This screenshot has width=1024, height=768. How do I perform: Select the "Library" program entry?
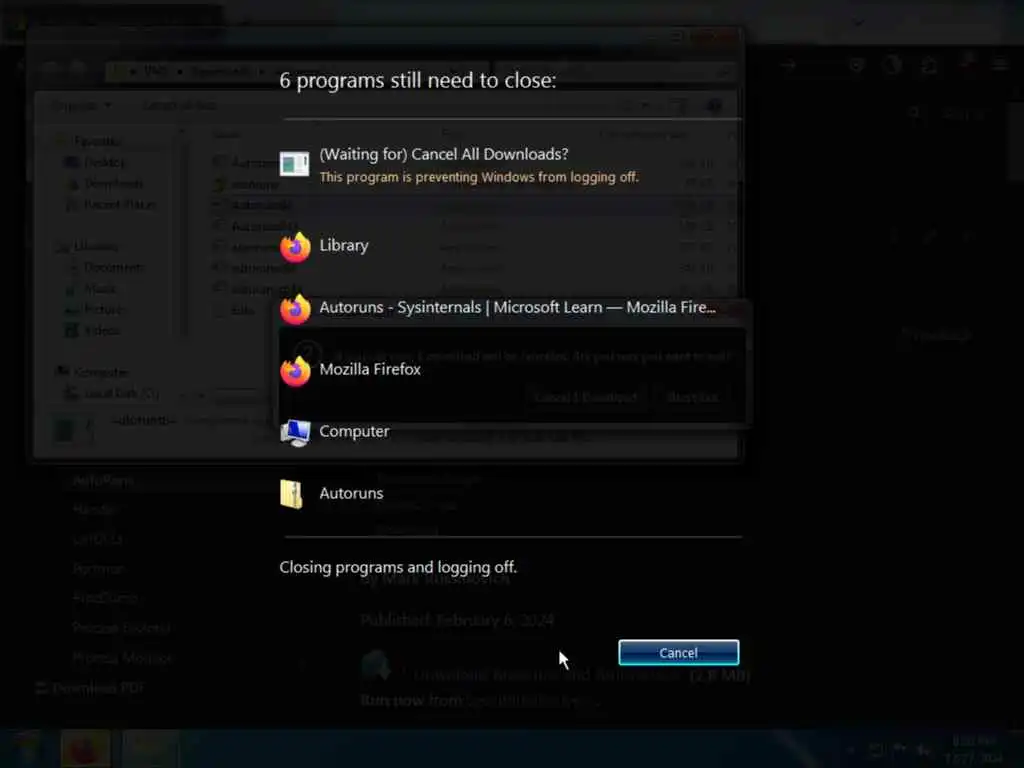tap(344, 246)
